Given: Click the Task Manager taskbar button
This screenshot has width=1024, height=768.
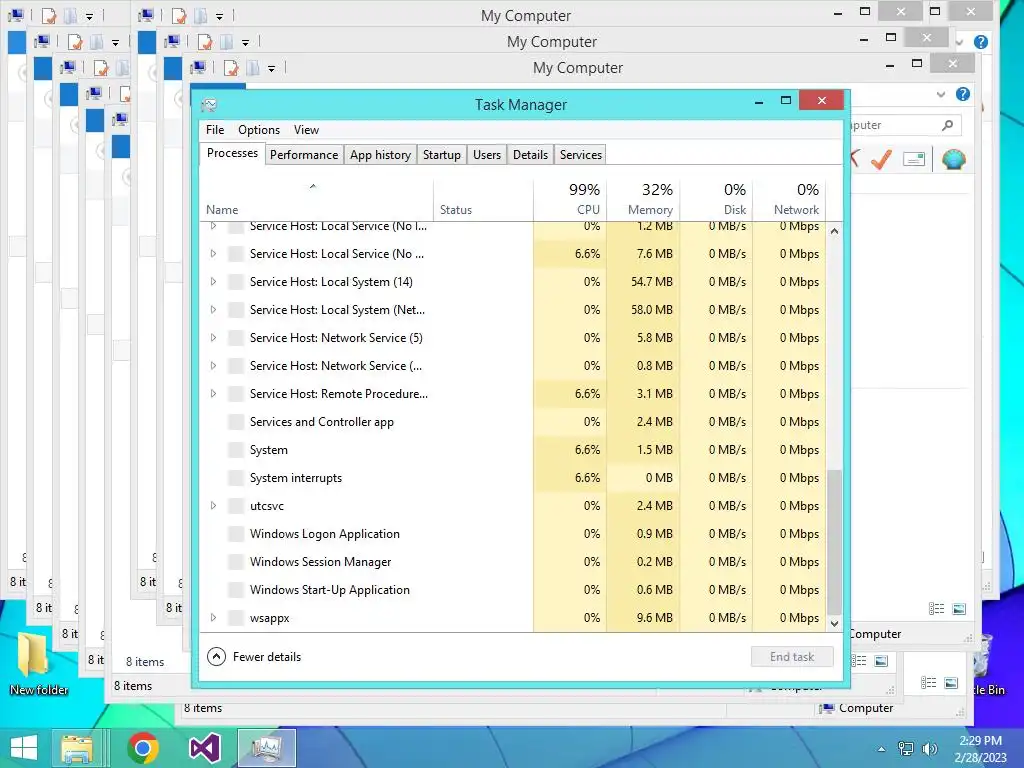Looking at the screenshot, I should tap(266, 748).
